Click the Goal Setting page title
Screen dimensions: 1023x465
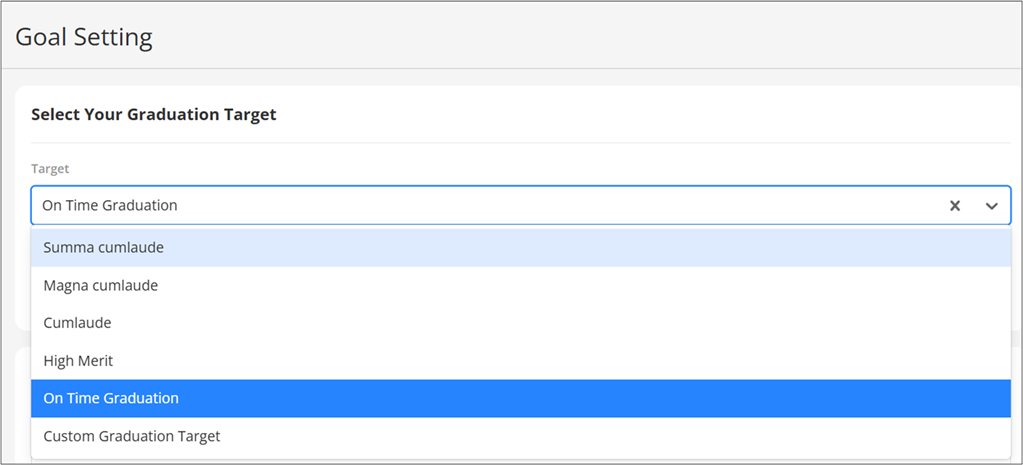click(x=84, y=38)
